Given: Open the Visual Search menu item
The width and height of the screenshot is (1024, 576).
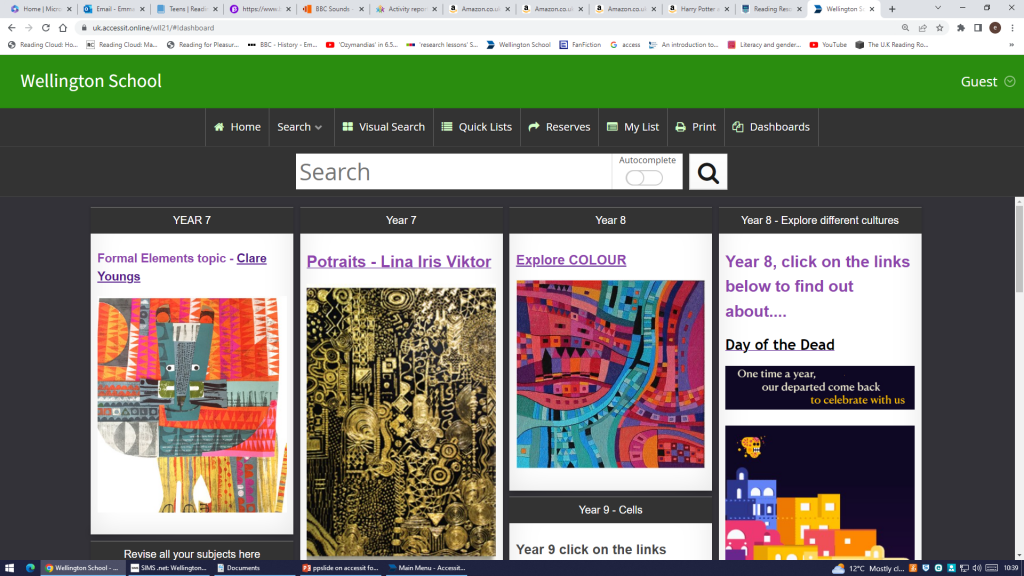Looking at the screenshot, I should click(383, 127).
